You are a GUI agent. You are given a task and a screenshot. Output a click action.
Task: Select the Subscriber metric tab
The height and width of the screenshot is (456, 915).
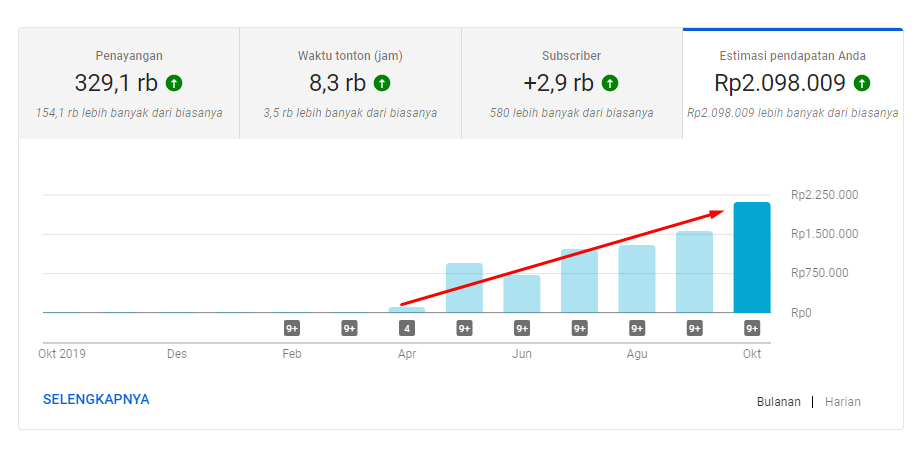571,83
